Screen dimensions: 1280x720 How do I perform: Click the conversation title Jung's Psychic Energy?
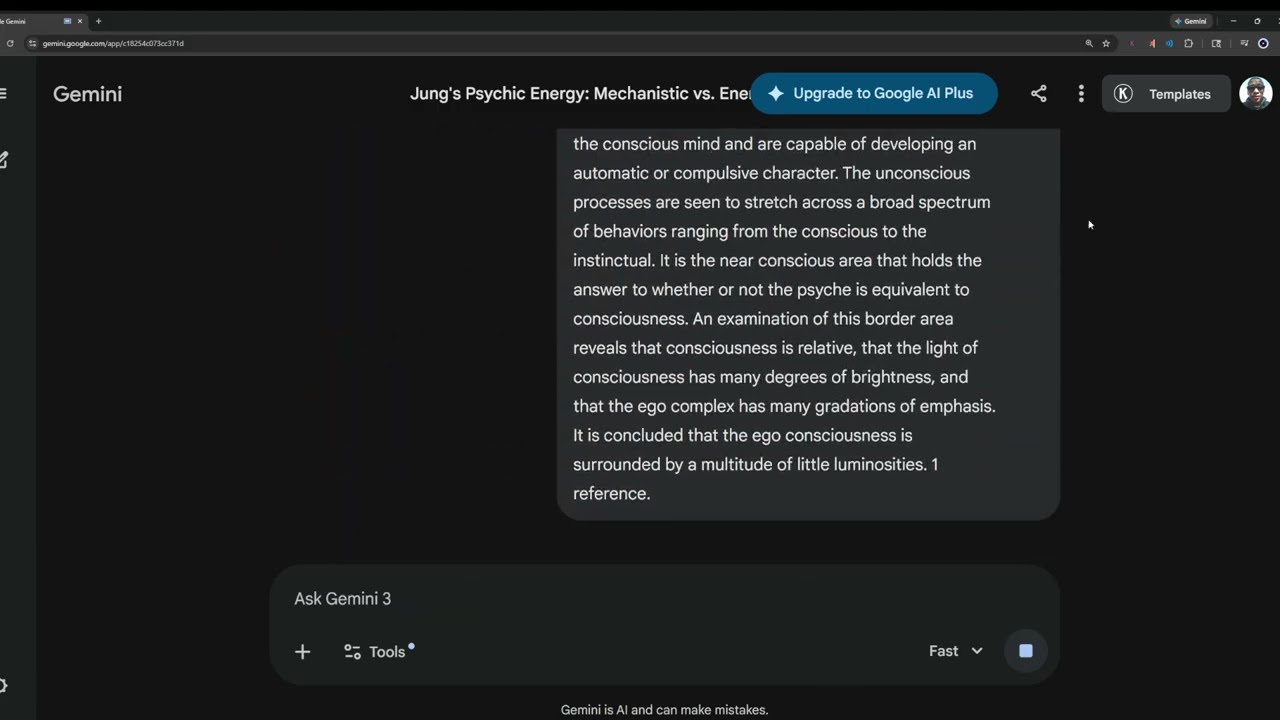(580, 94)
